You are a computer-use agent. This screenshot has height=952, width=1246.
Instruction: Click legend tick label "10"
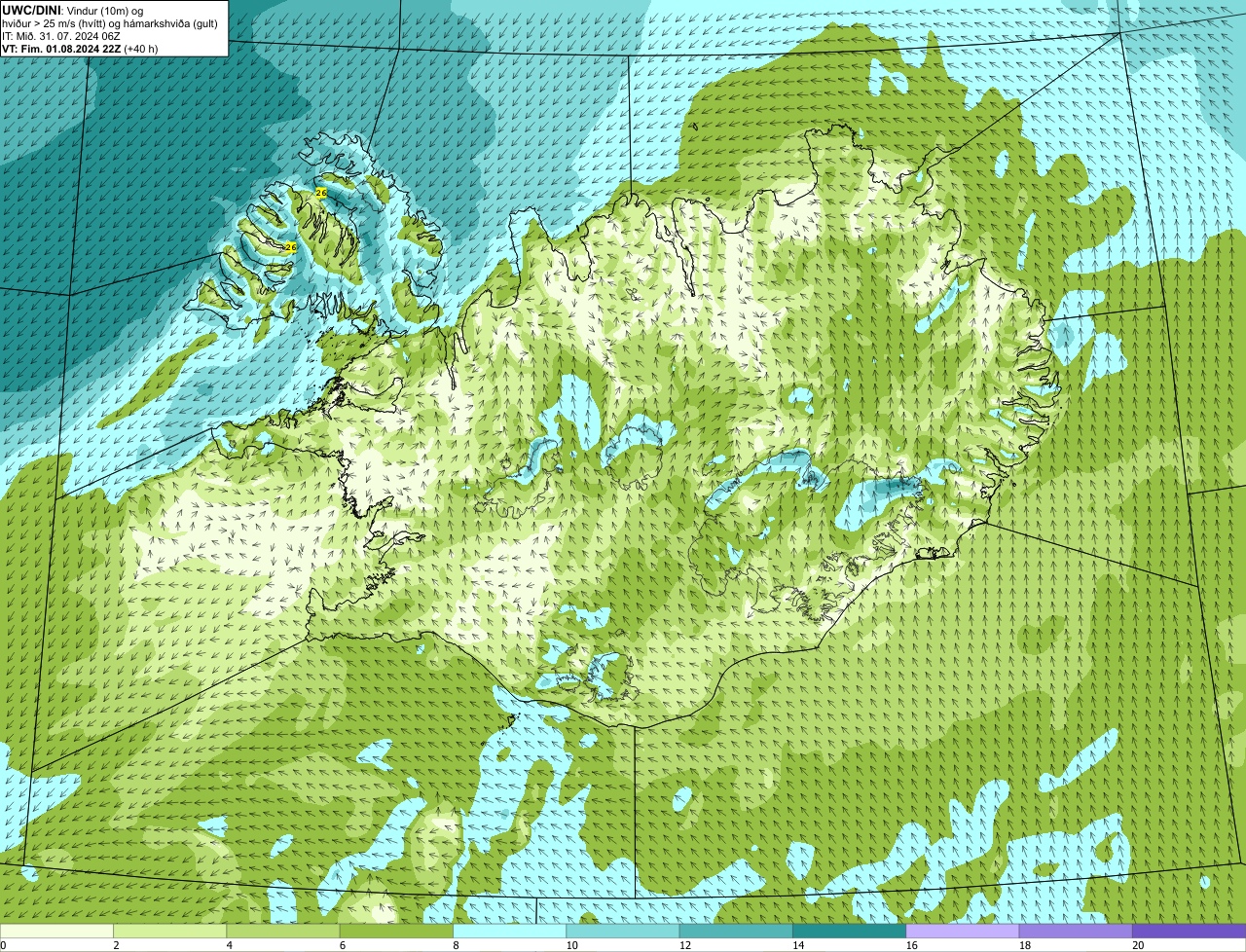pos(570,945)
